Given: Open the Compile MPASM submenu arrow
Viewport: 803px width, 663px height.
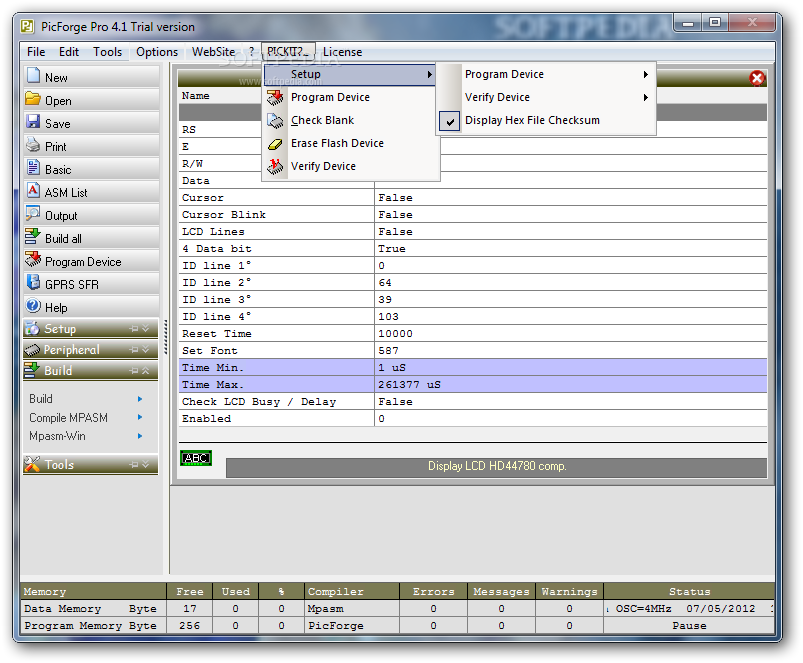Looking at the screenshot, I should tap(140, 417).
